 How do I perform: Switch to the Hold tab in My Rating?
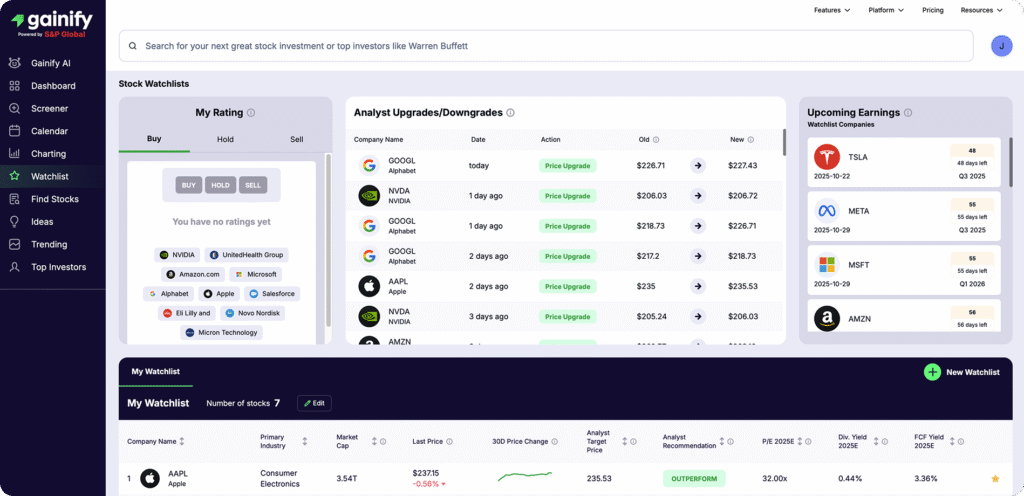point(225,139)
